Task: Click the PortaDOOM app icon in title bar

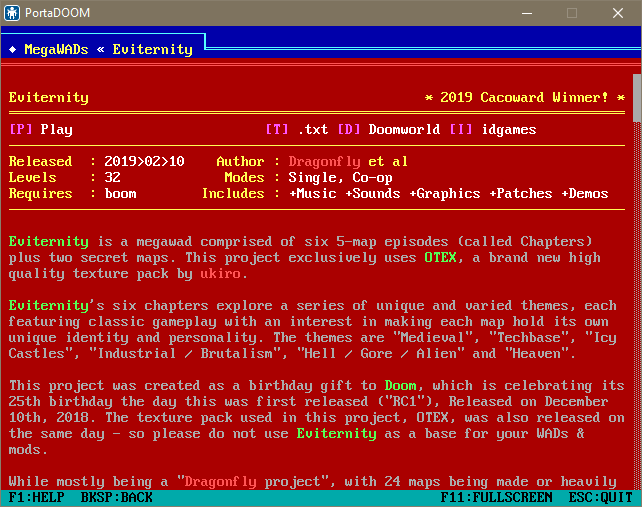Action: [x=12, y=13]
